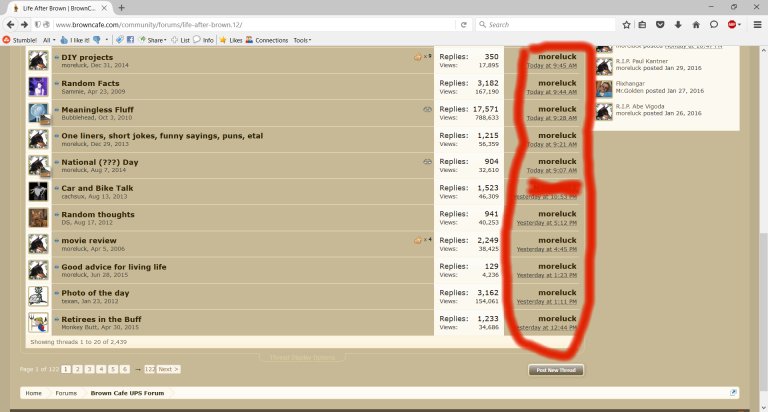Image resolution: width=768 pixels, height=412 pixels.
Task: Open the National (???) Day thread
Action: click(x=100, y=162)
